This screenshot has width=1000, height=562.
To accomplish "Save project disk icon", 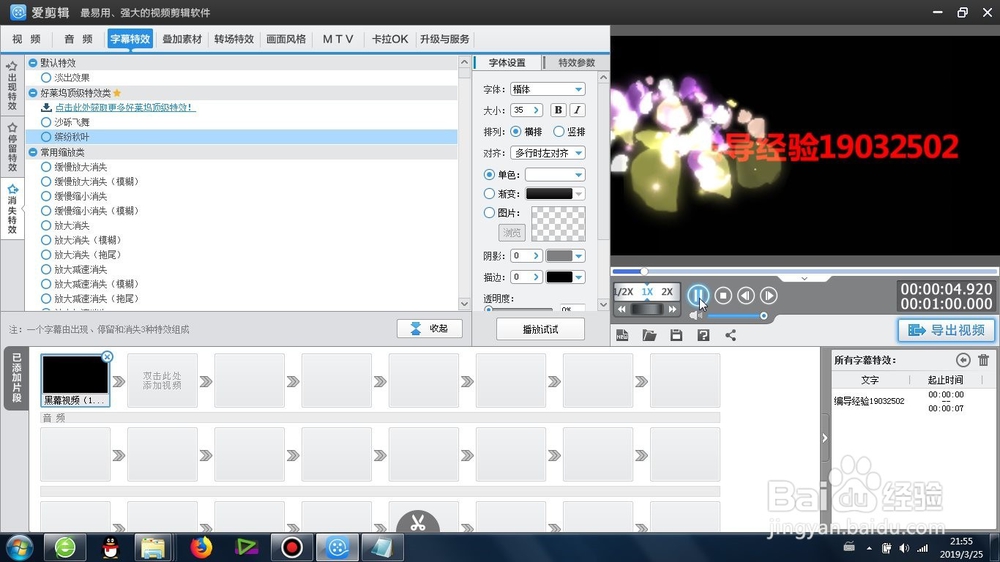I will 676,335.
